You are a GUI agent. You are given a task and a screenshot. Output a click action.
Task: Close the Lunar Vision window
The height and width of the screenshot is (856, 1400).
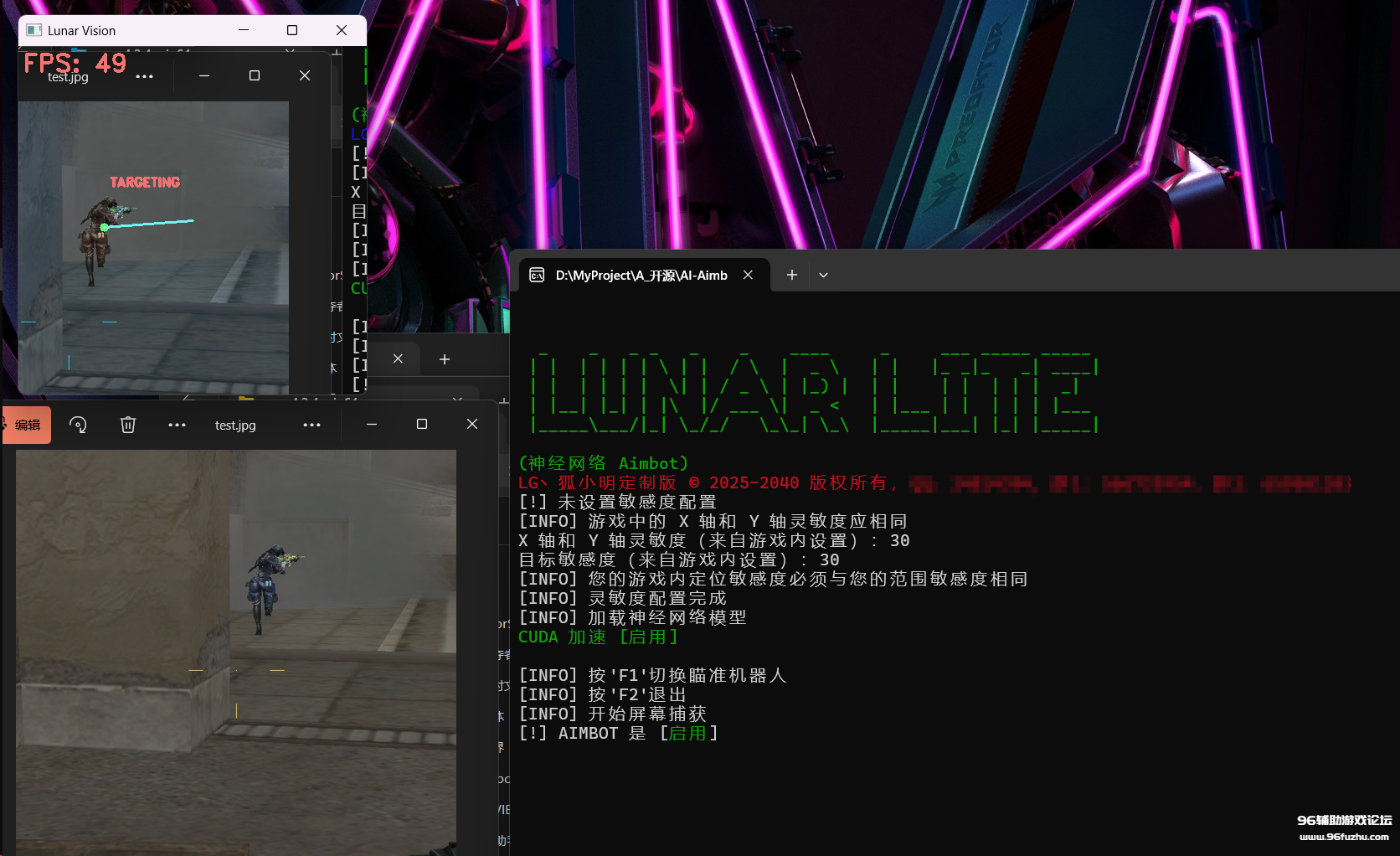(x=341, y=30)
